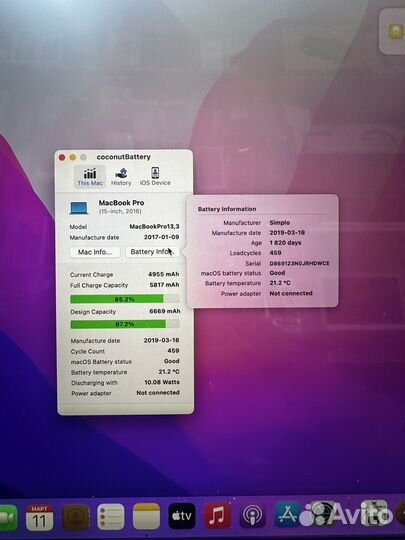Select Design Capacity value 6669 mAh
The width and height of the screenshot is (405, 540).
[165, 311]
